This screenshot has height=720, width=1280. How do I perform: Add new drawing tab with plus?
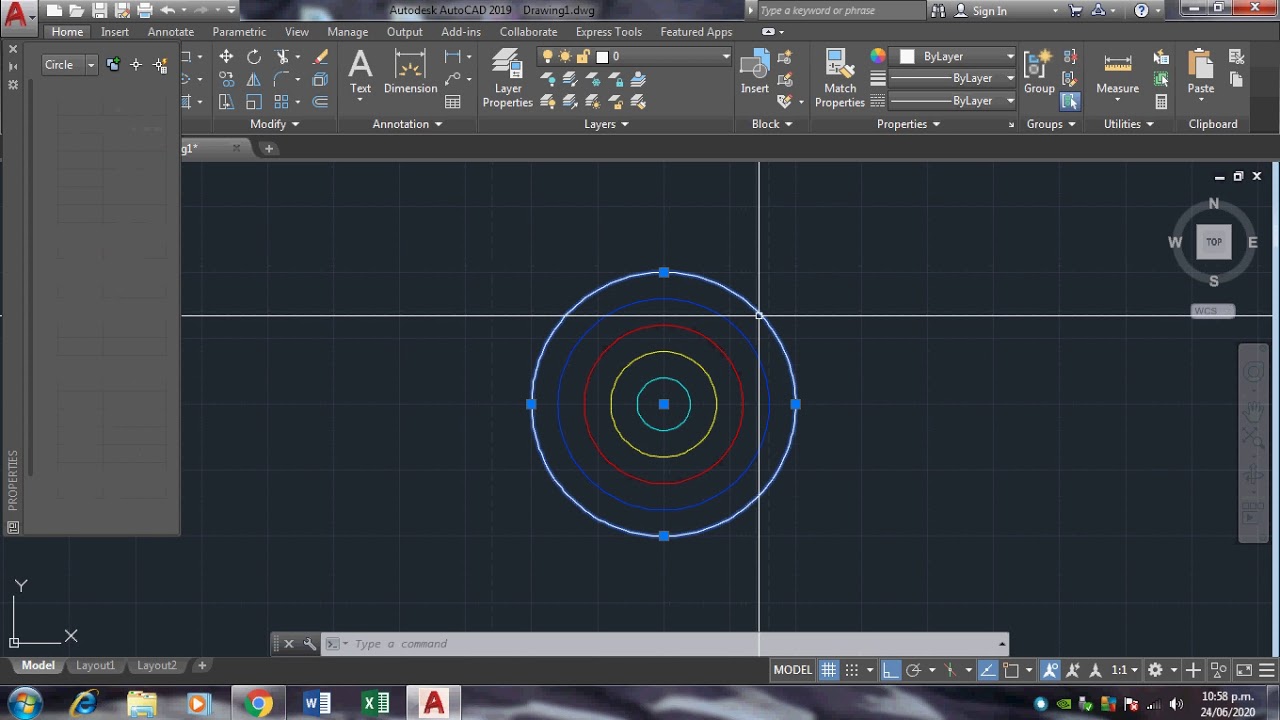pyautogui.click(x=268, y=148)
